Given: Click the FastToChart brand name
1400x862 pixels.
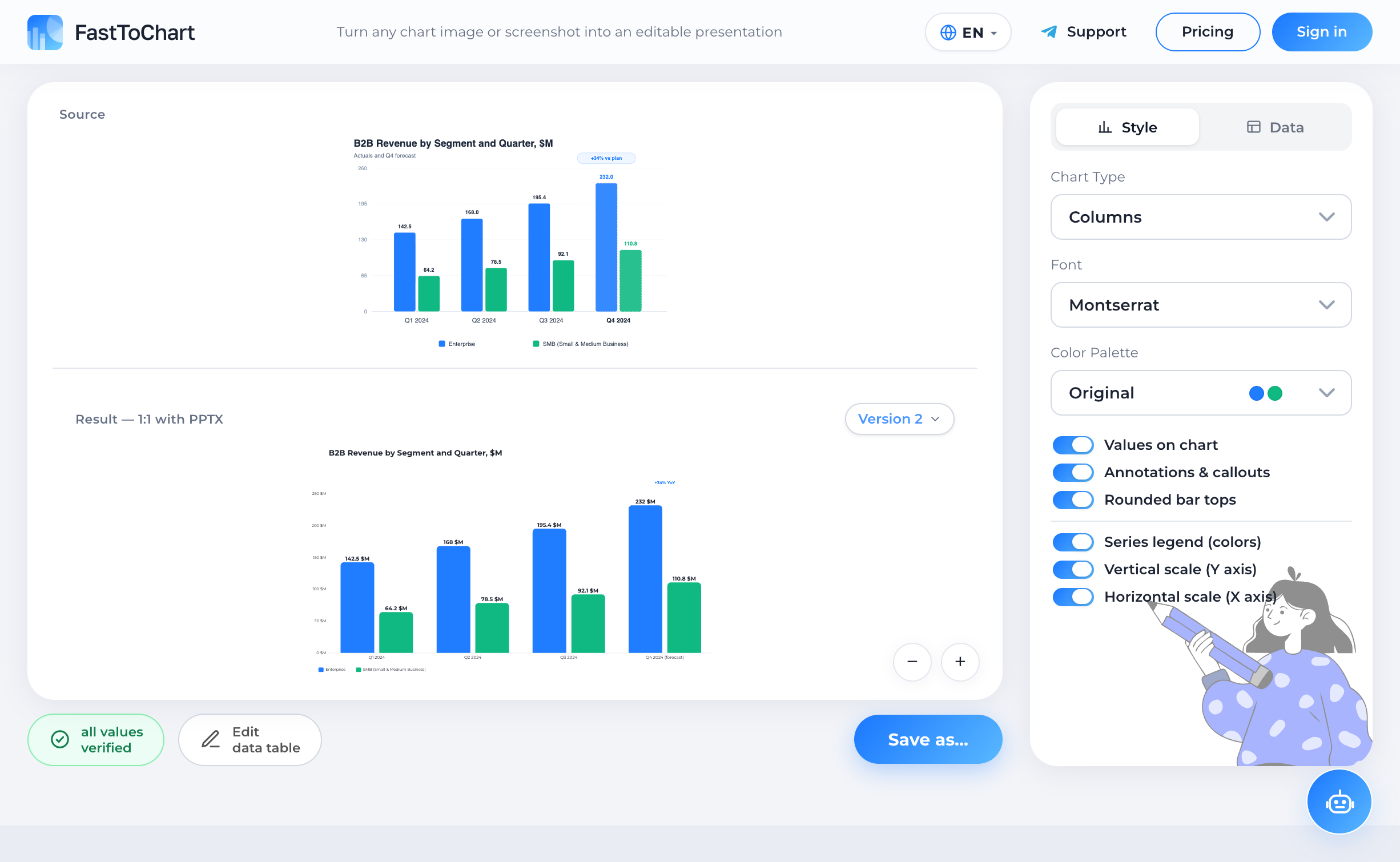Looking at the screenshot, I should [135, 33].
